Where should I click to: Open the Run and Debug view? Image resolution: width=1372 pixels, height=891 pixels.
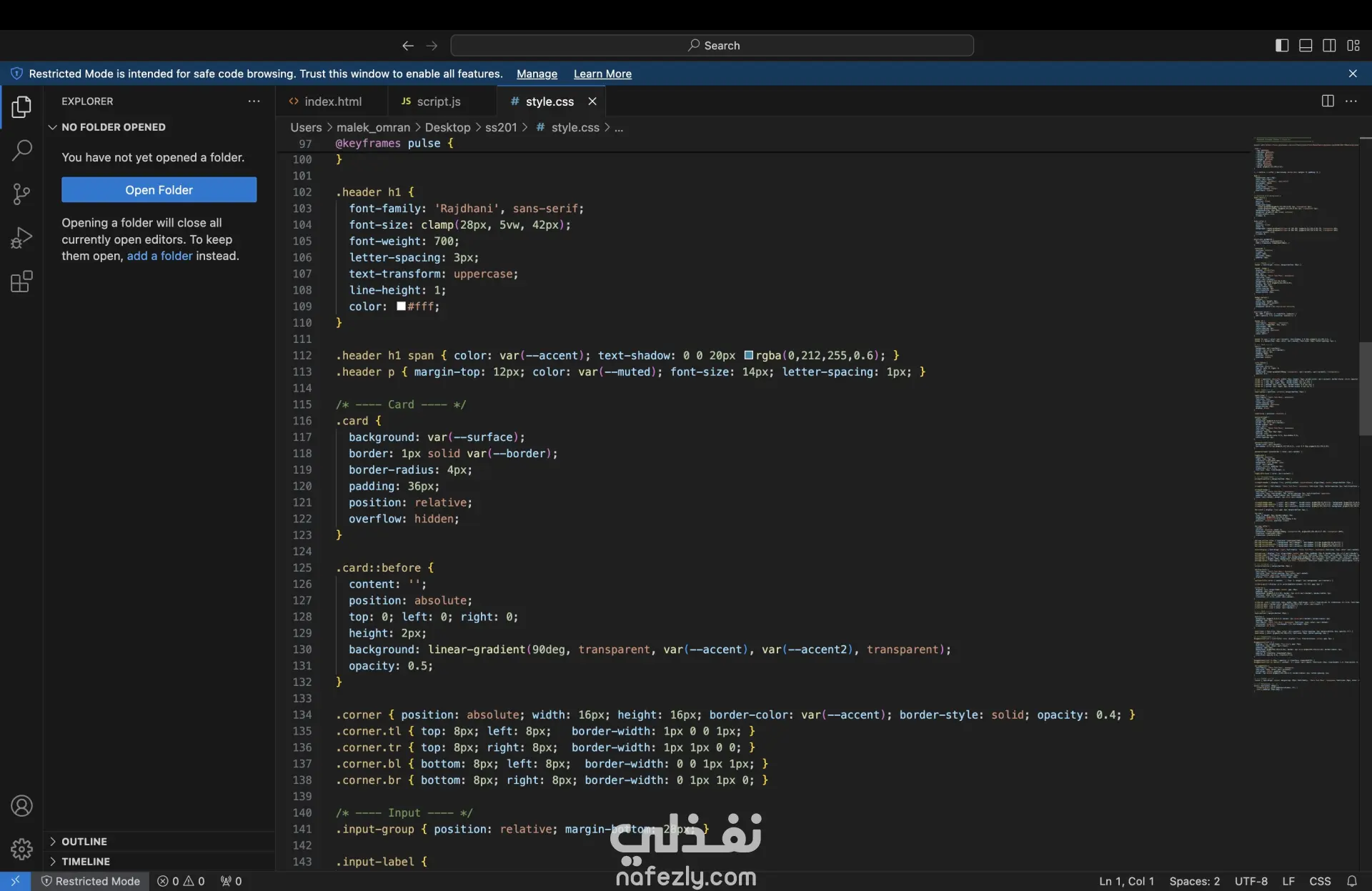pyautogui.click(x=21, y=237)
